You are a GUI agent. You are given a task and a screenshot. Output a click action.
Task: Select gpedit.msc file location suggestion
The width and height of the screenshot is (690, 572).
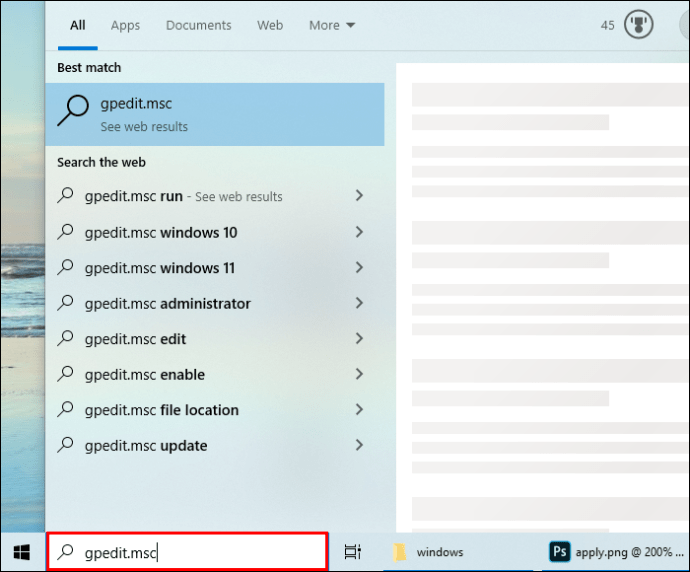point(215,410)
